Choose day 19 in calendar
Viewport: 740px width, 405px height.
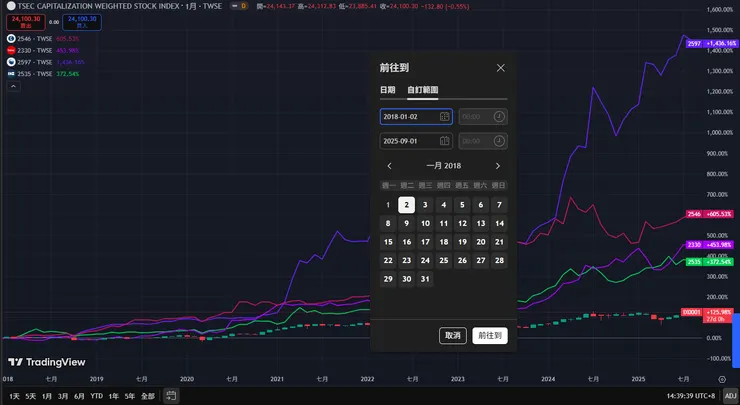(x=462, y=242)
